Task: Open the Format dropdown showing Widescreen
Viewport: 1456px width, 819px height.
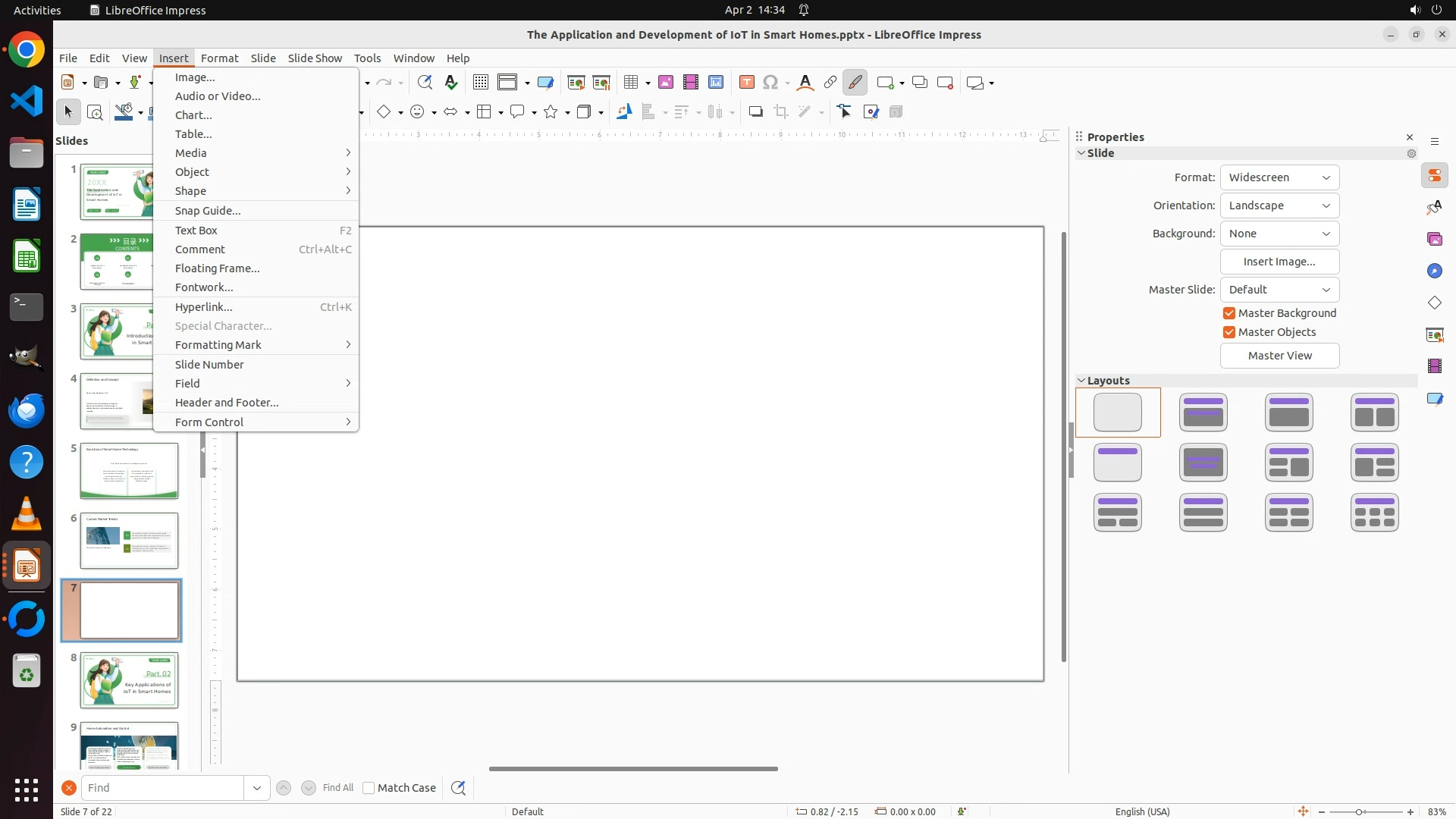Action: 1279,177
